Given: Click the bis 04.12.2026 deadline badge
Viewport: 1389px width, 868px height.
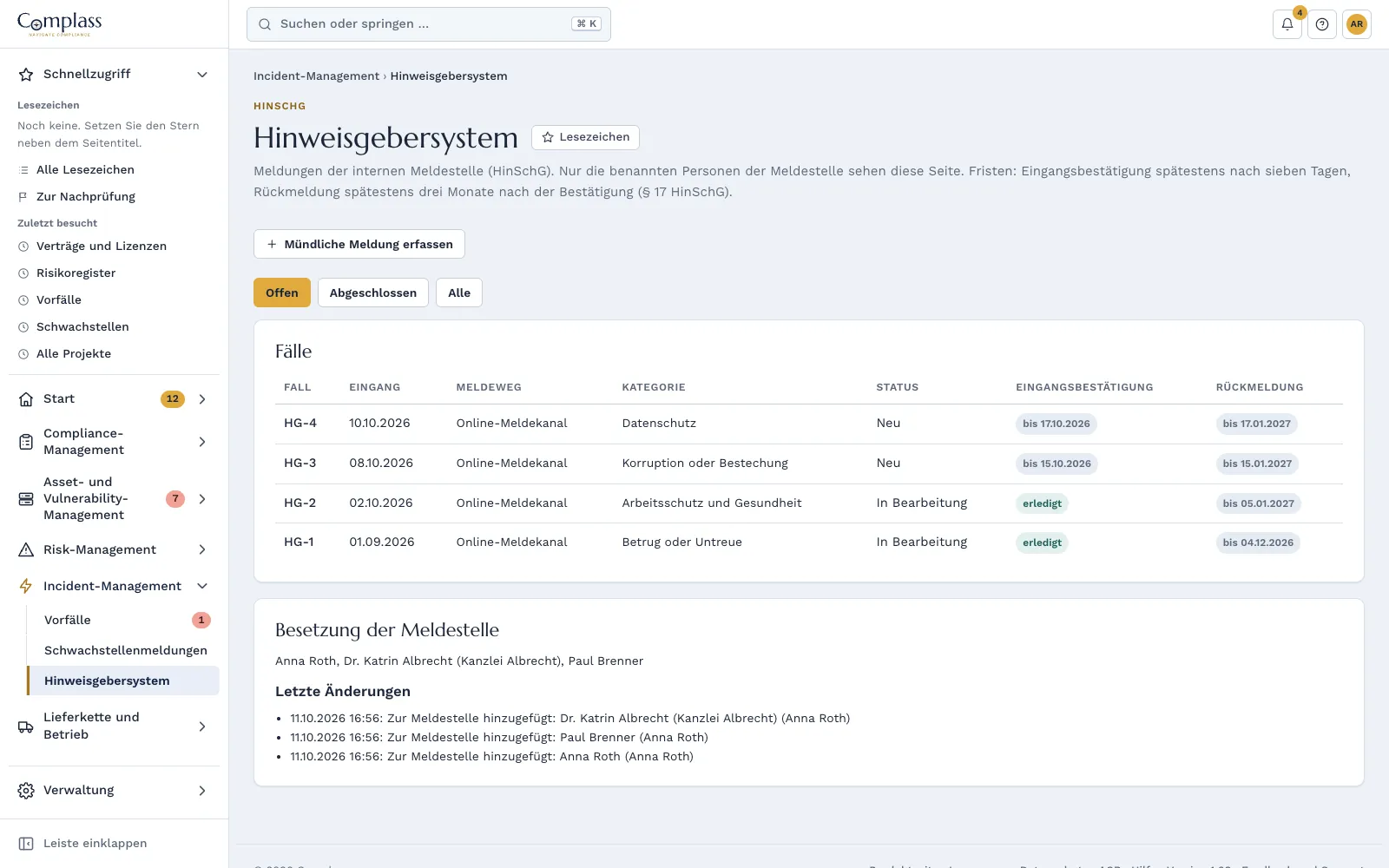Looking at the screenshot, I should click(1258, 542).
